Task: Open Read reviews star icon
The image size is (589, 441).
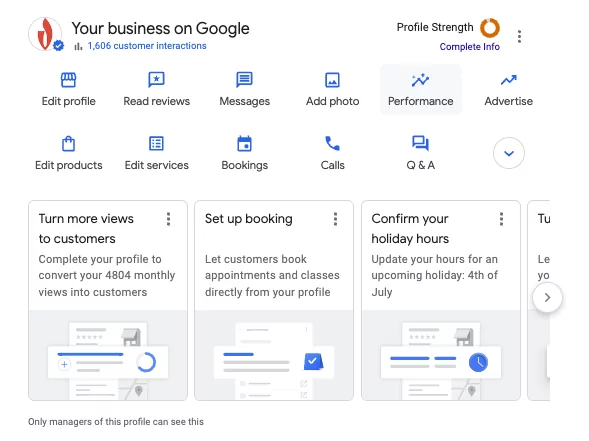Action: coord(156,80)
